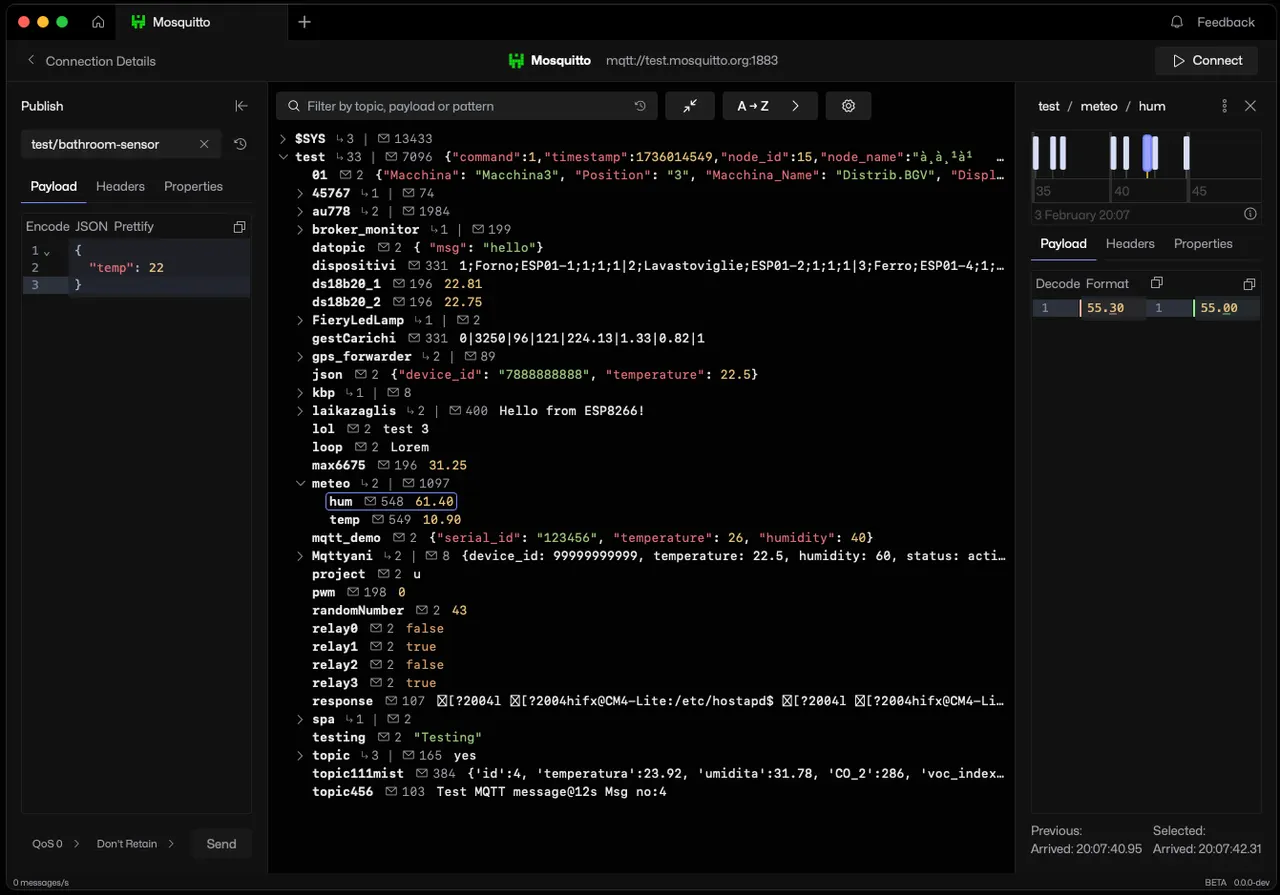Choose JSON format in publish editor
This screenshot has width=1280, height=895.
pos(91,227)
